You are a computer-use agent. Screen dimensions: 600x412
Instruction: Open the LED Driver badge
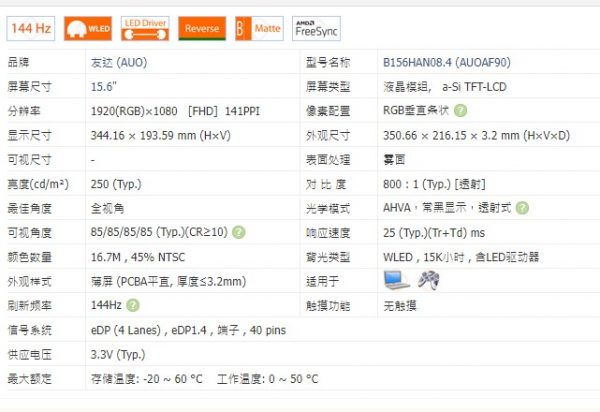pyautogui.click(x=145, y=29)
